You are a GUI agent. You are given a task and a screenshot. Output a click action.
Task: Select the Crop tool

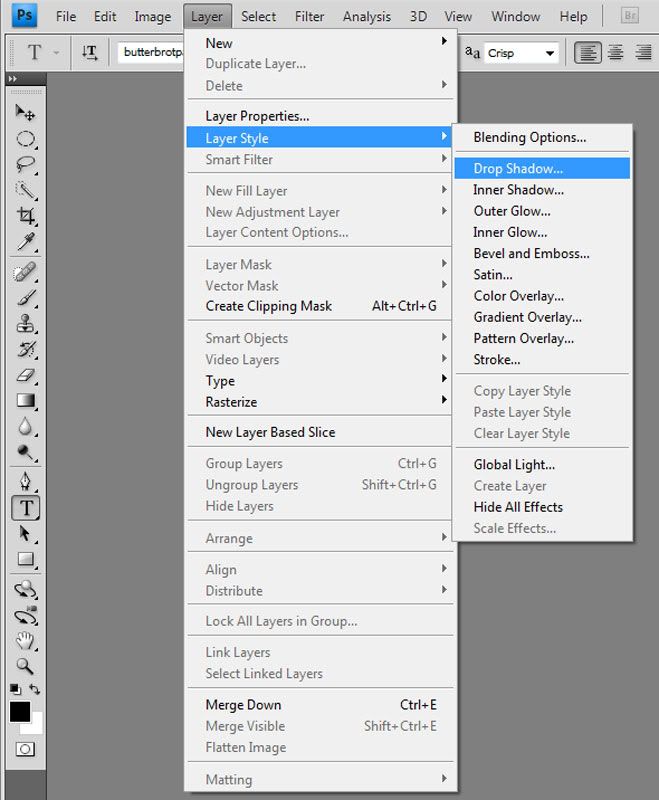point(25,216)
